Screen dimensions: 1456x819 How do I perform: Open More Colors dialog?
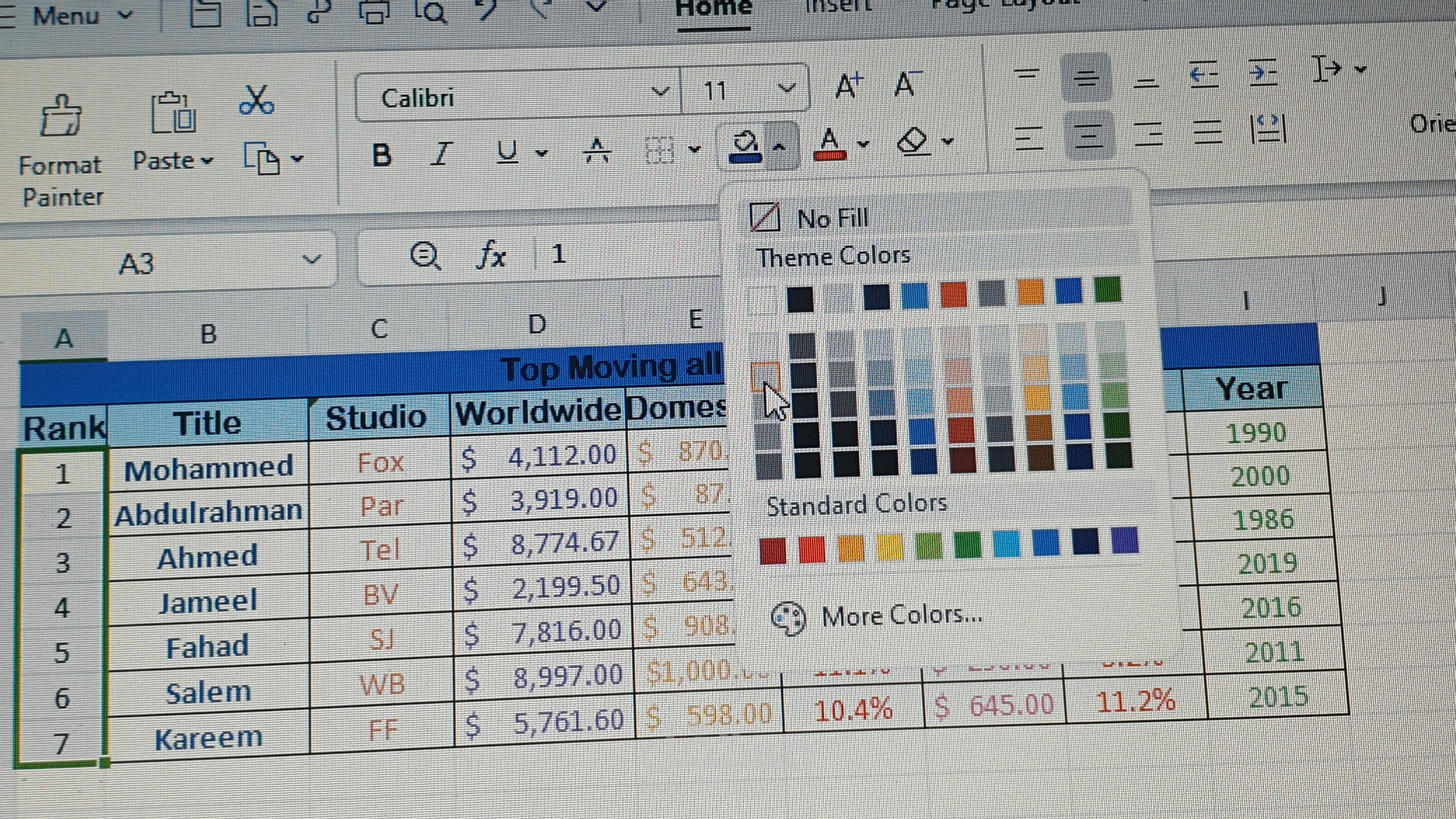tap(901, 616)
